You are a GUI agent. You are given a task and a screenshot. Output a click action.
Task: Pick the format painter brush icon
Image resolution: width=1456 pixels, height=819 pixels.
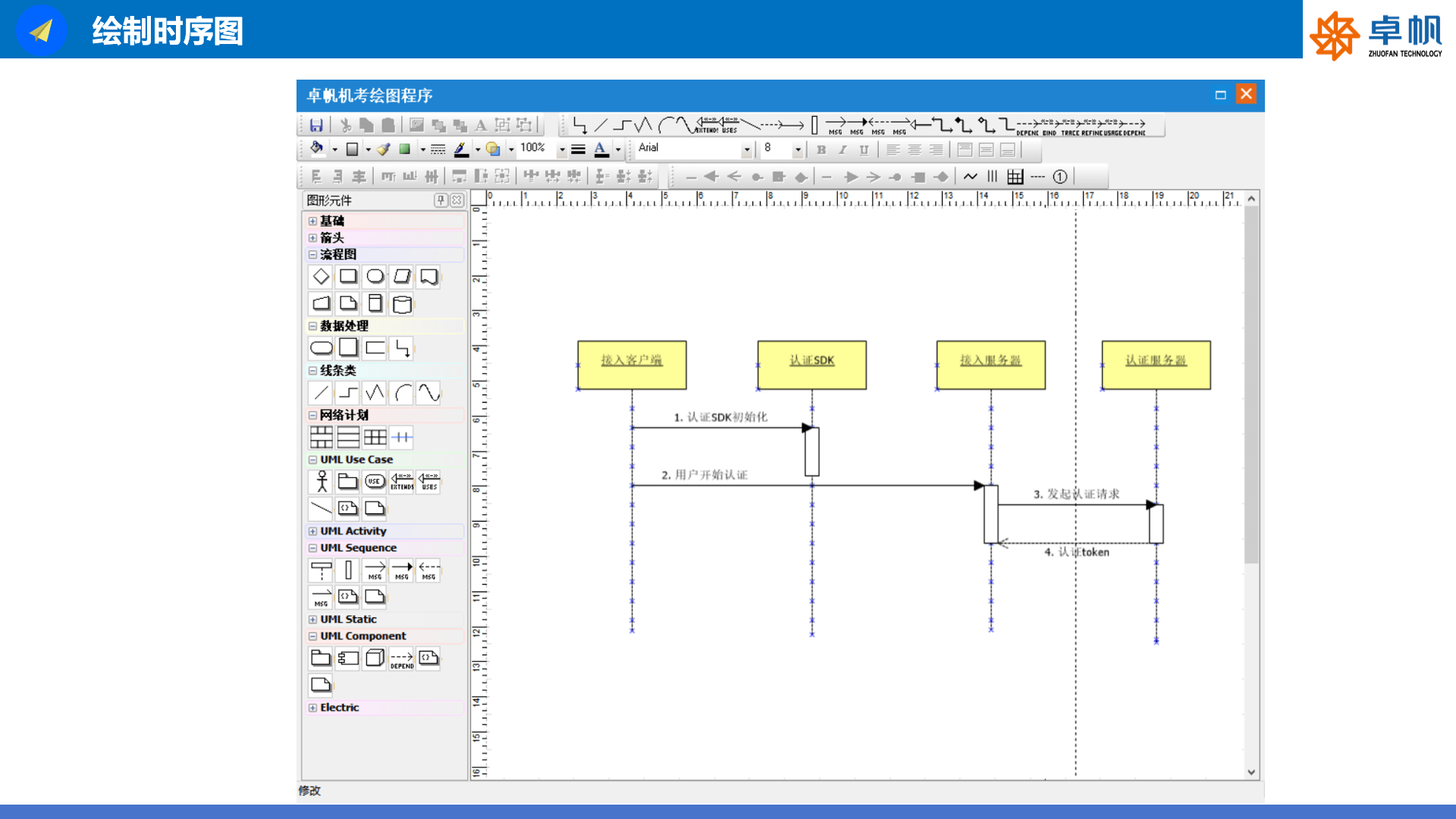point(384,149)
